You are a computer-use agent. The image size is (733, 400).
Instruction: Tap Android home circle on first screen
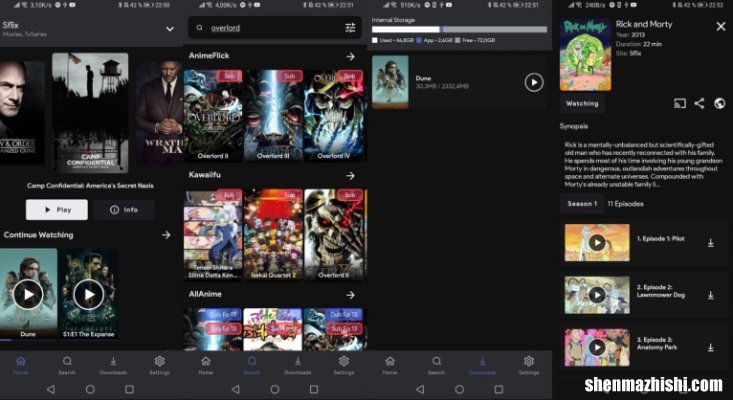[90, 389]
